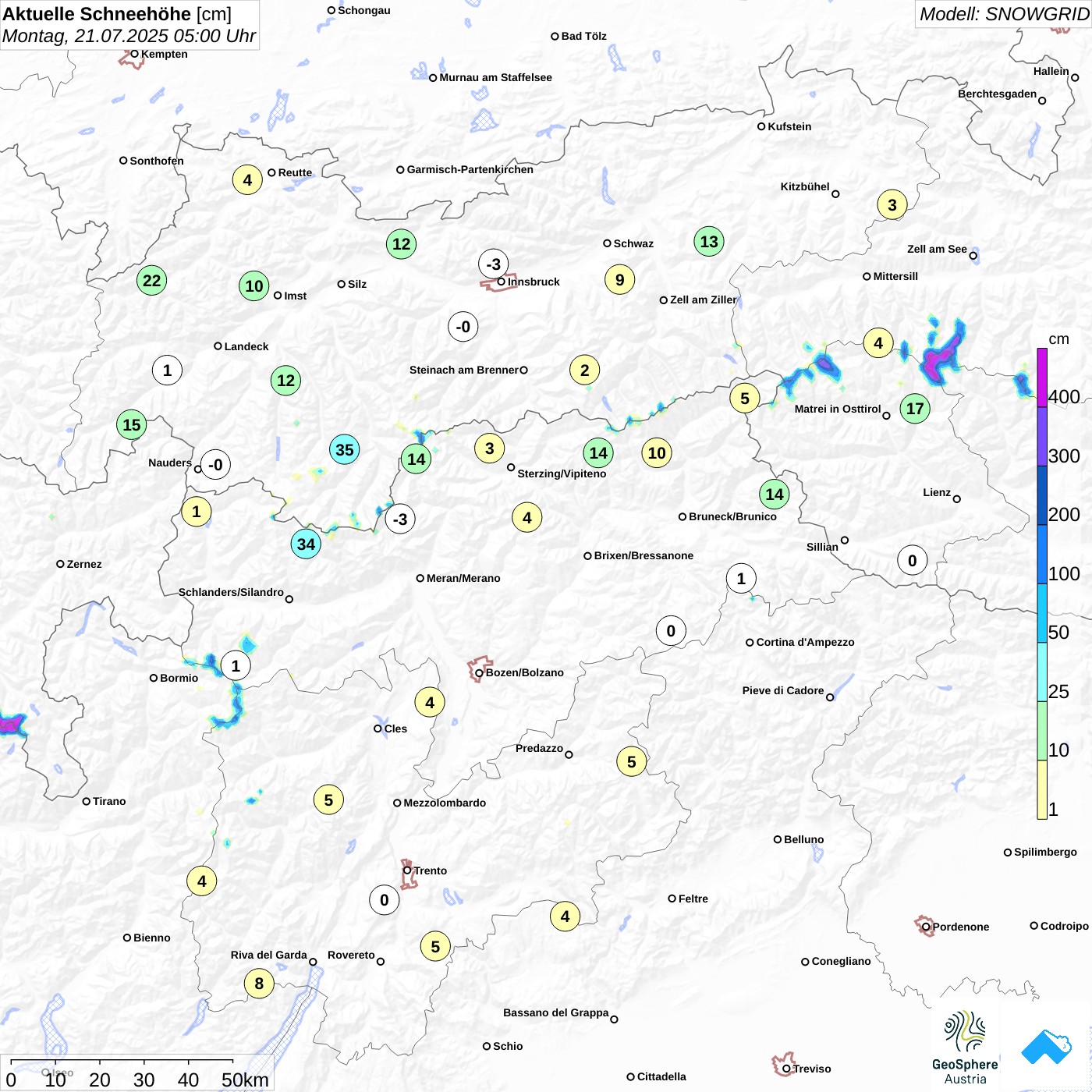Select the yellow 5 marker near Predazzo

tap(631, 761)
